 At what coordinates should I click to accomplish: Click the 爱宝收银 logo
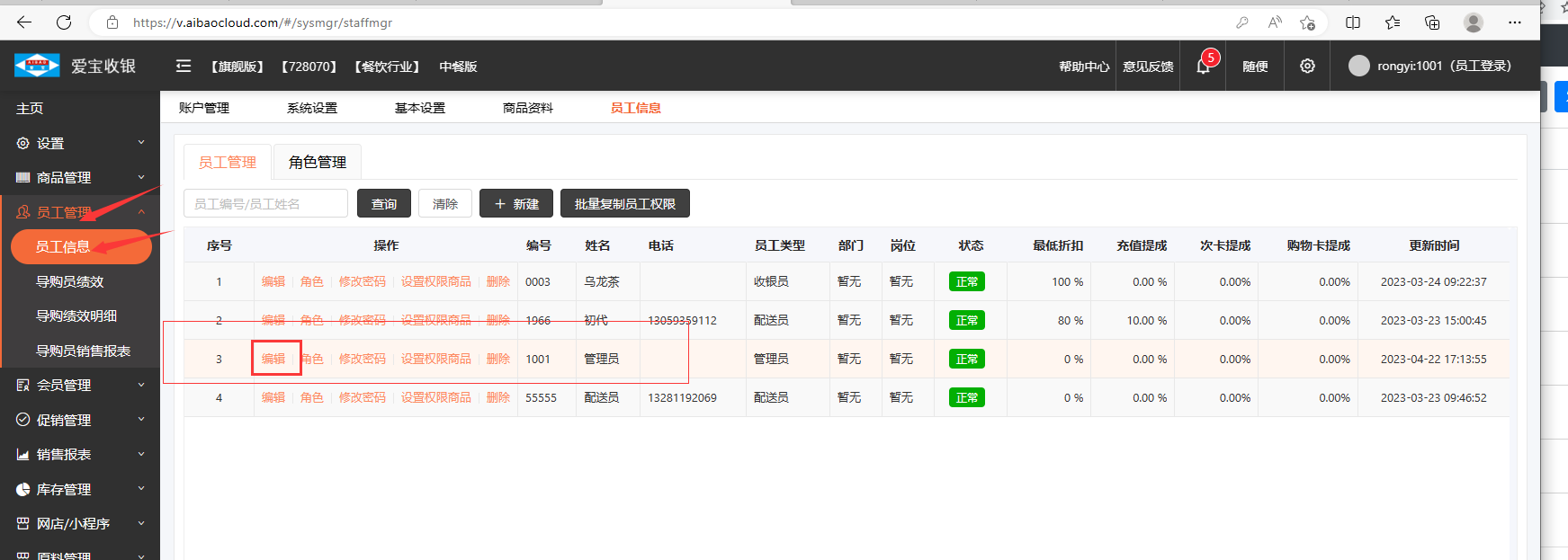coord(76,66)
